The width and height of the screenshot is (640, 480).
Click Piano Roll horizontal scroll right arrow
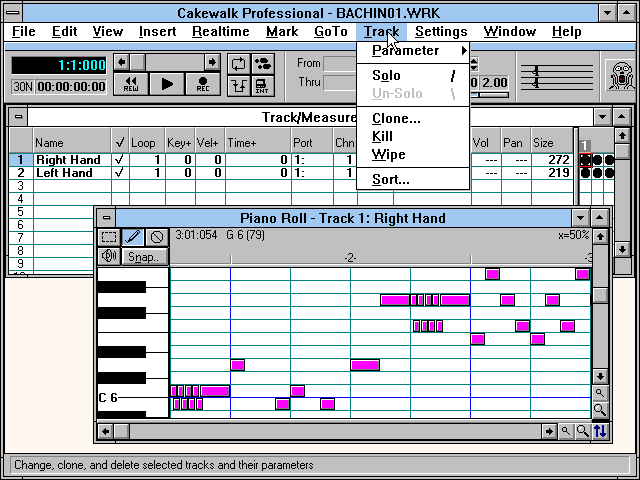click(x=549, y=431)
